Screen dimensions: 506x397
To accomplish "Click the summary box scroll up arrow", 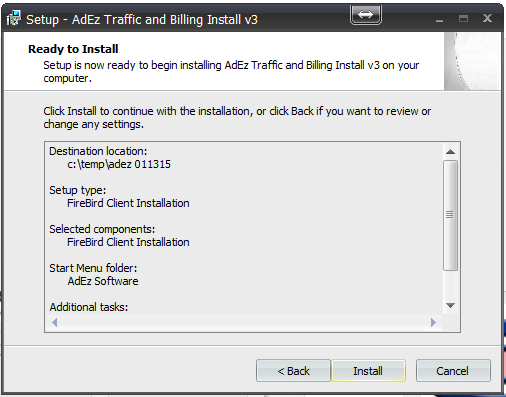I will (x=450, y=152).
